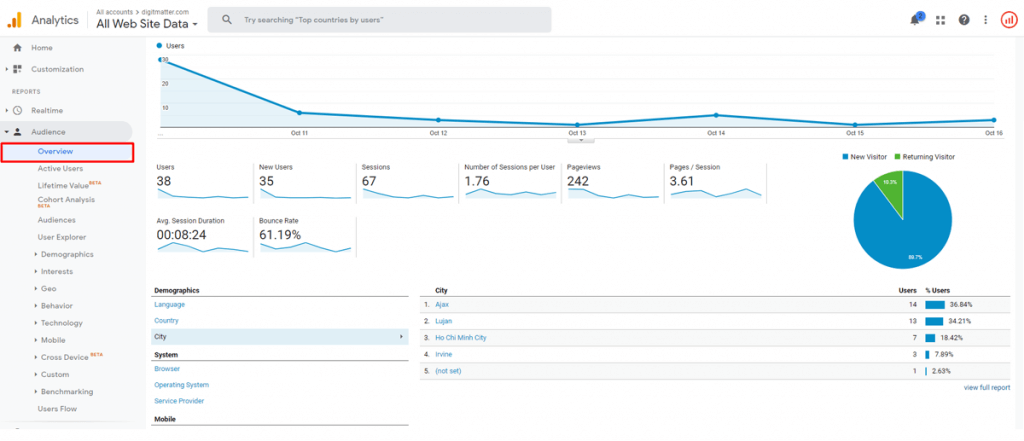1024x441 pixels.
Task: Click the Realtime clock icon
Action: (17, 110)
